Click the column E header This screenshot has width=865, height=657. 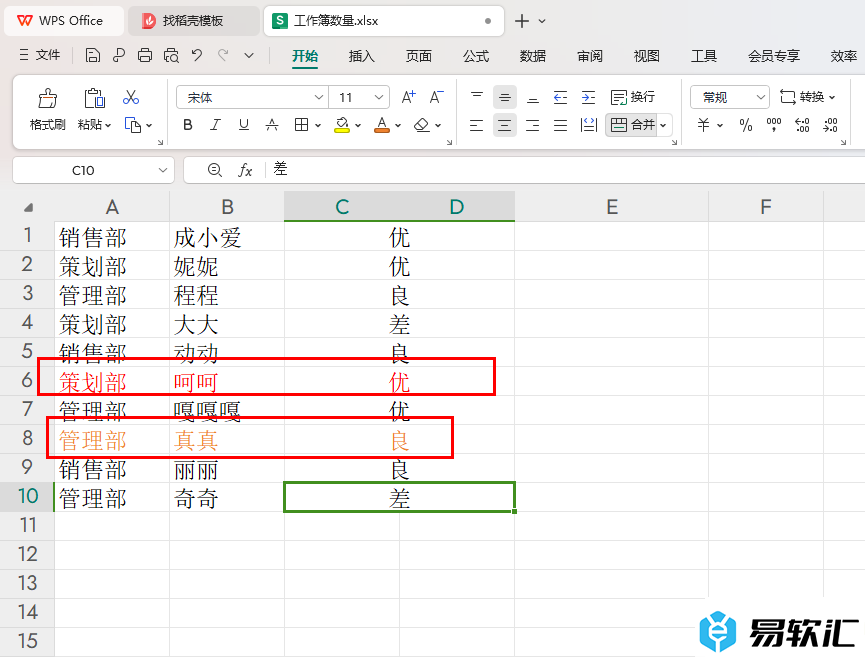[612, 207]
